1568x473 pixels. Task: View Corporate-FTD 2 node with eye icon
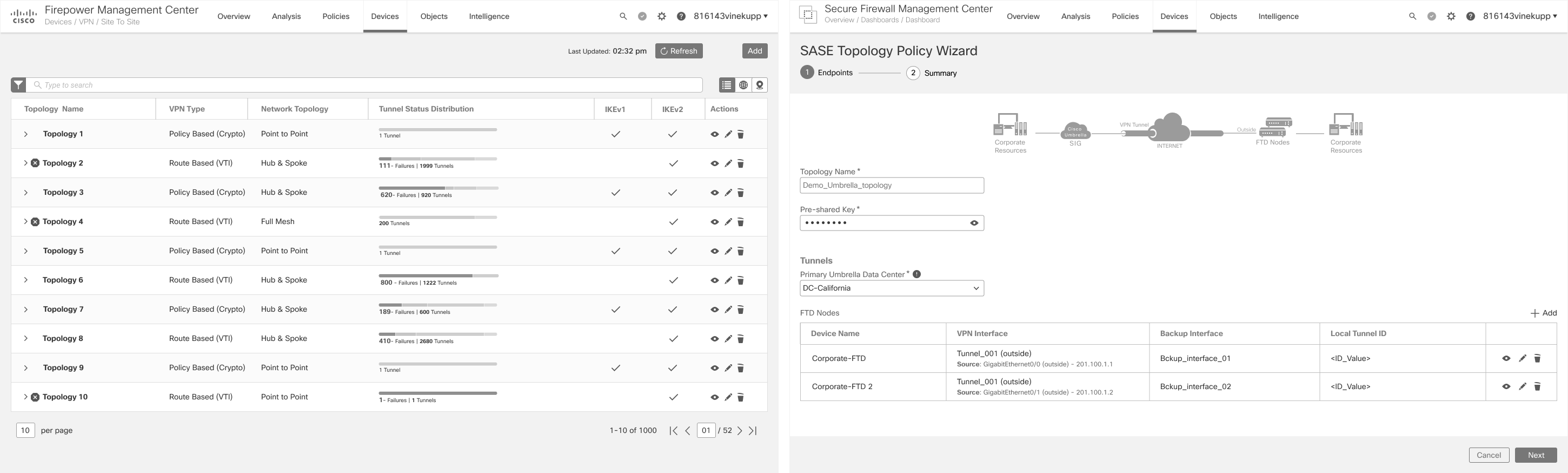point(1506,386)
